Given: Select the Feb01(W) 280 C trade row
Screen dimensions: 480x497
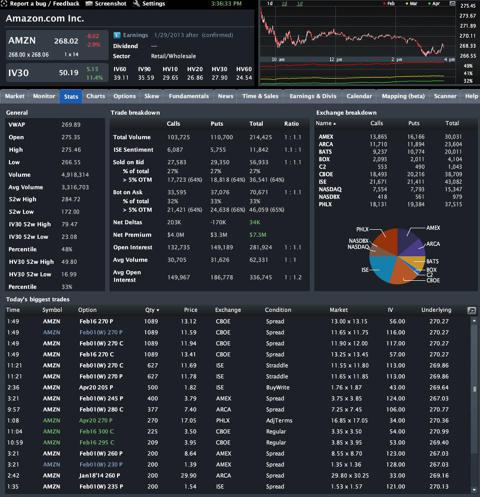Looking at the screenshot, I should pos(238,410).
